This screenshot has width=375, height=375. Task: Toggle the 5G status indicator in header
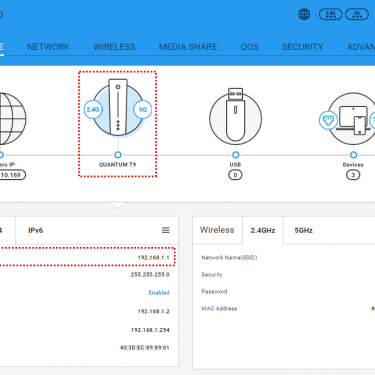(x=357, y=14)
